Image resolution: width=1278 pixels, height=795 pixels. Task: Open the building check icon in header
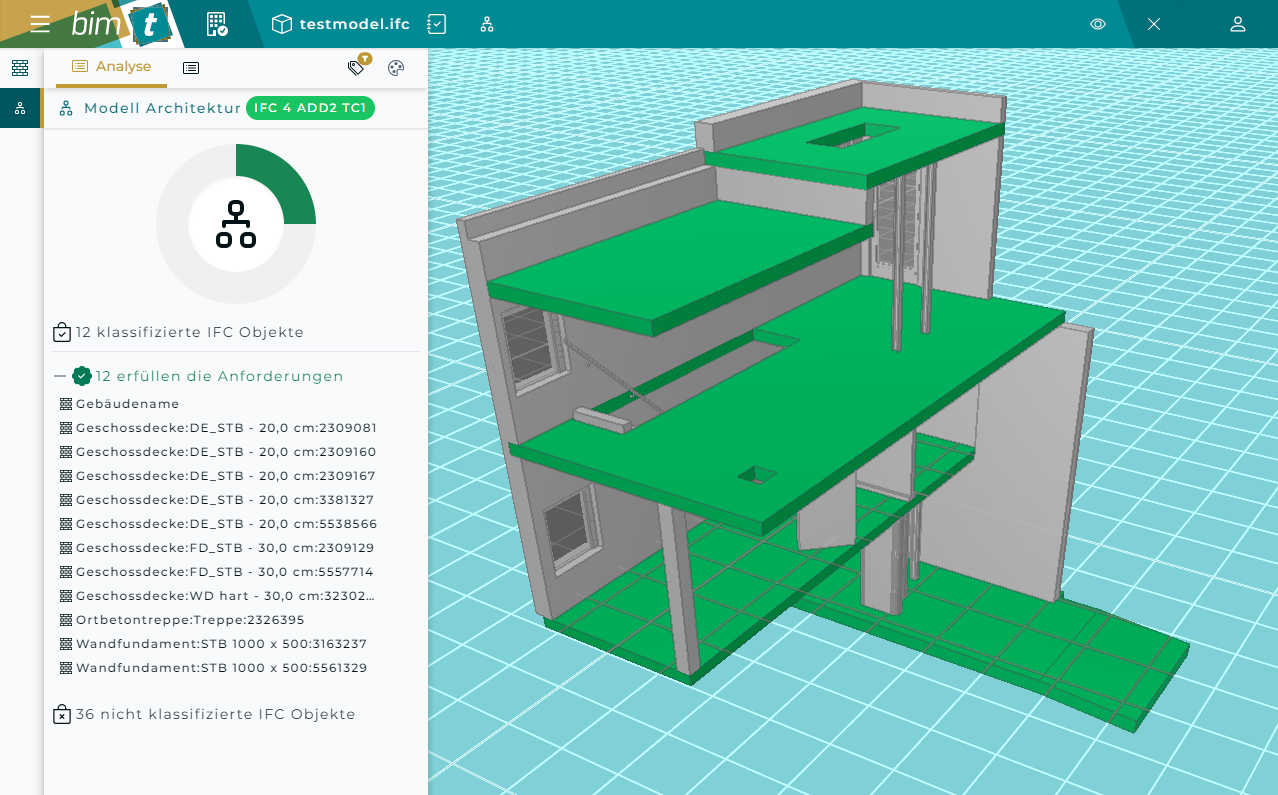[x=217, y=24]
